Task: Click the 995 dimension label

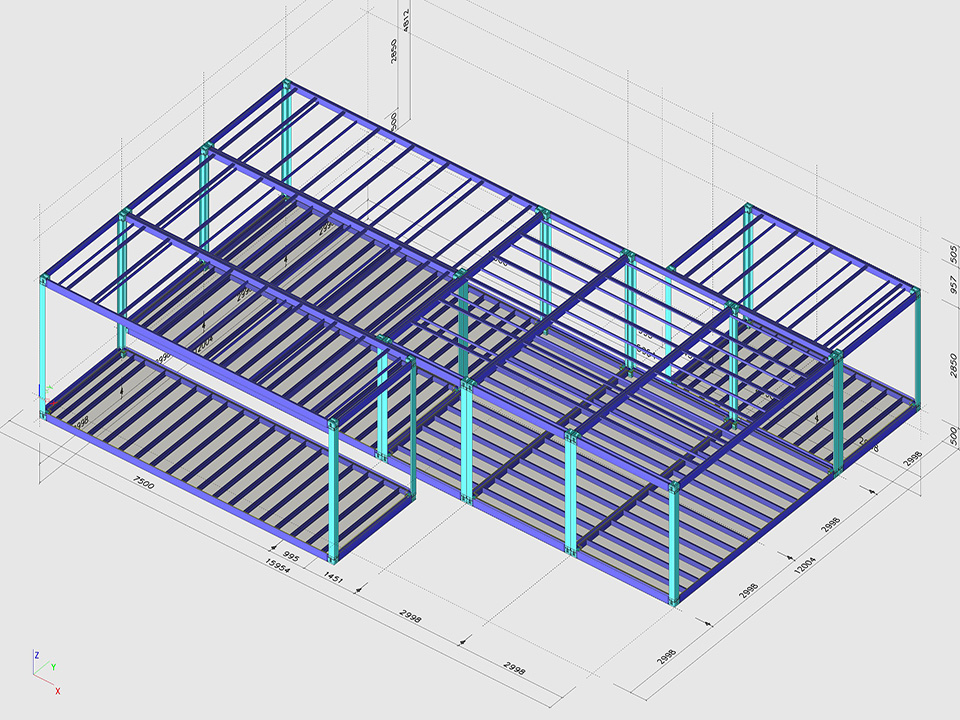Action: pos(290,556)
